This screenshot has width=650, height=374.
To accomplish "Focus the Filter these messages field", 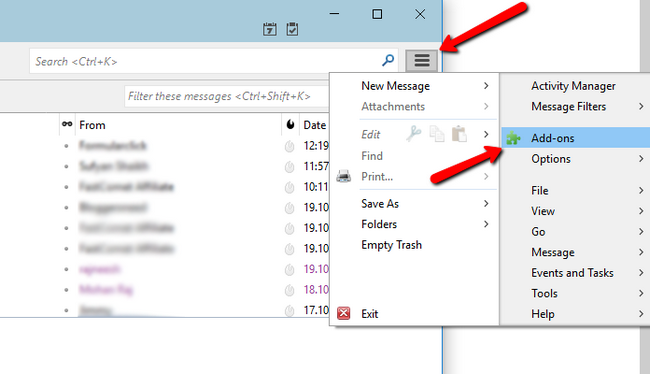I will [227, 96].
